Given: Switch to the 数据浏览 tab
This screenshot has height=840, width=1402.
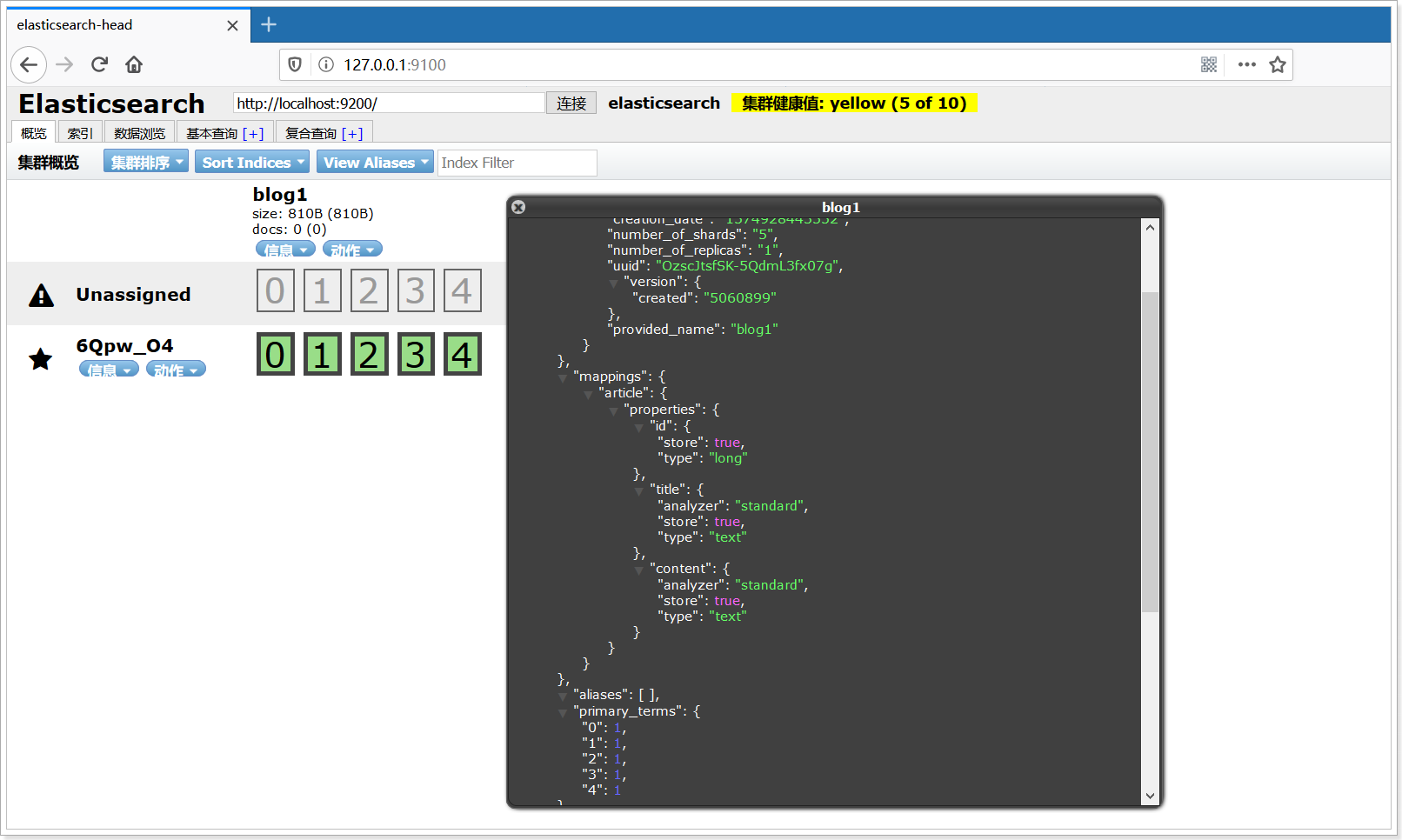Looking at the screenshot, I should click(x=139, y=133).
